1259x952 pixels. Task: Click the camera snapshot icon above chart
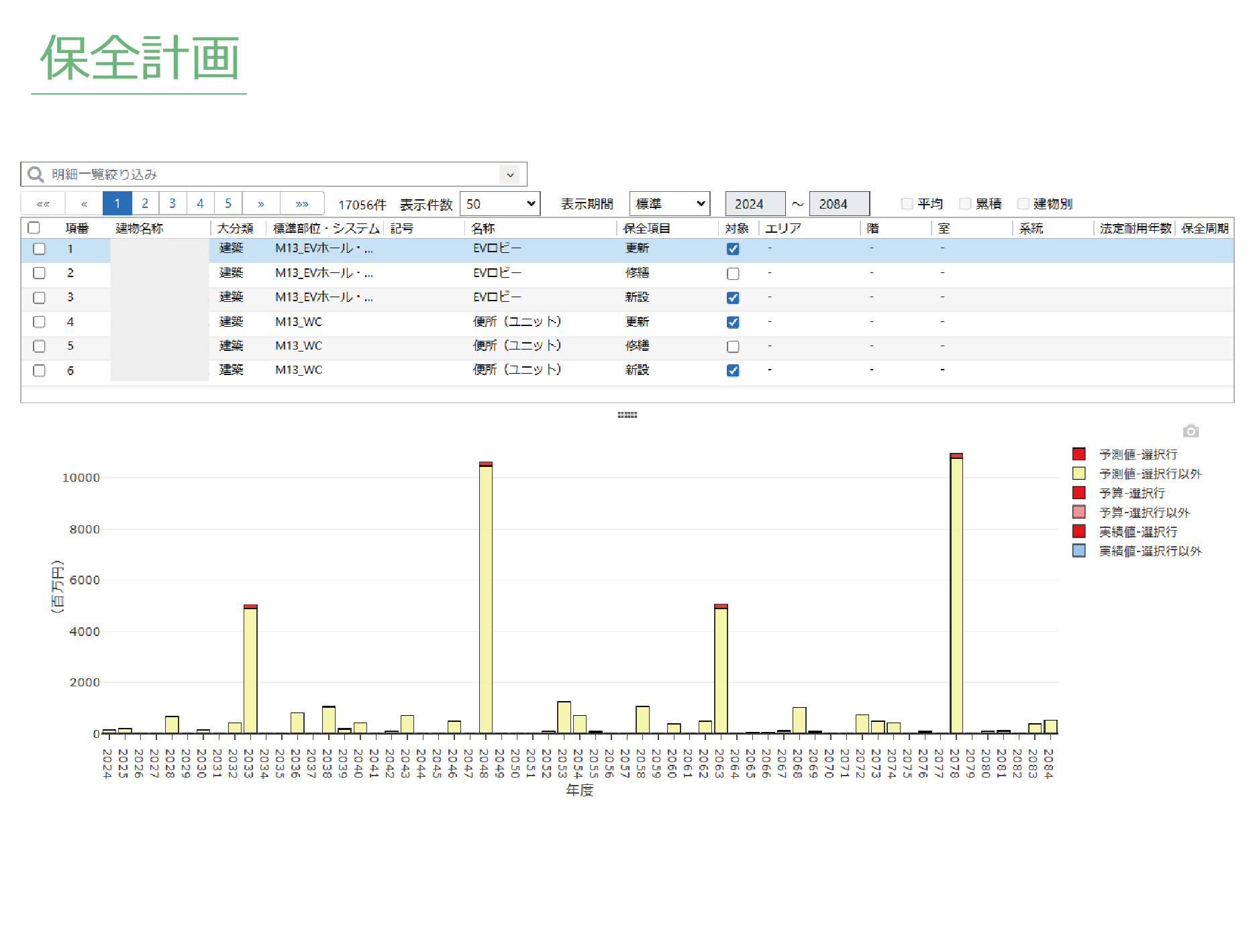tap(1191, 431)
